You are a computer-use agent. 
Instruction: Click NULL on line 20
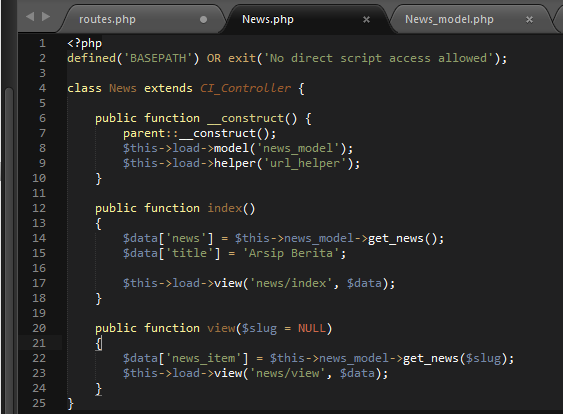click(312, 328)
